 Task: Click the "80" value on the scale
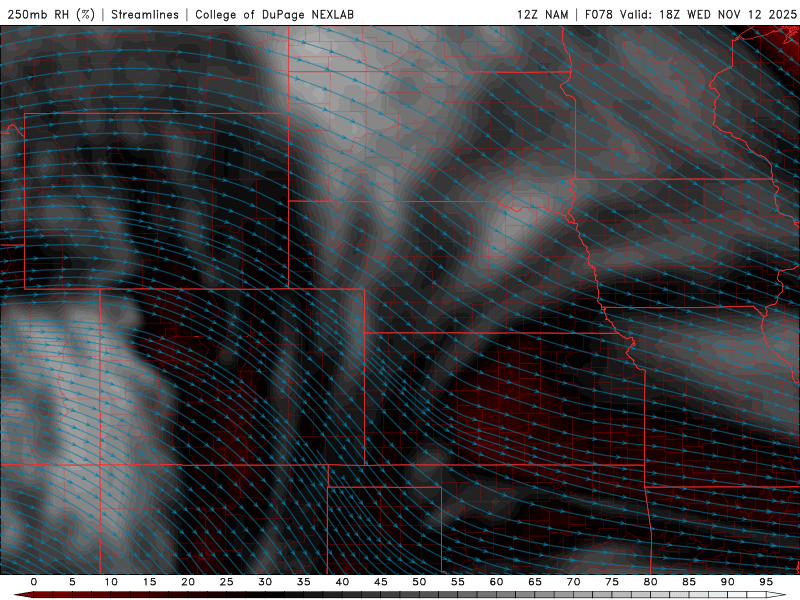(650, 582)
